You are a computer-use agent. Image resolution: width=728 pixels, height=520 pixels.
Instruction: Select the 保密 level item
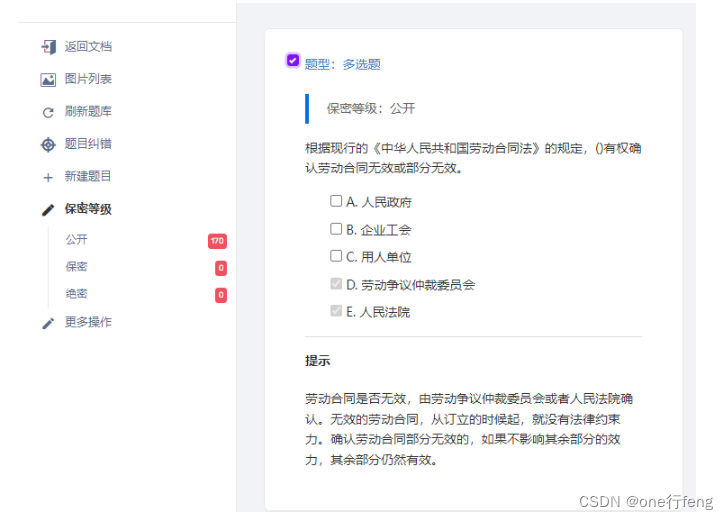(x=77, y=267)
